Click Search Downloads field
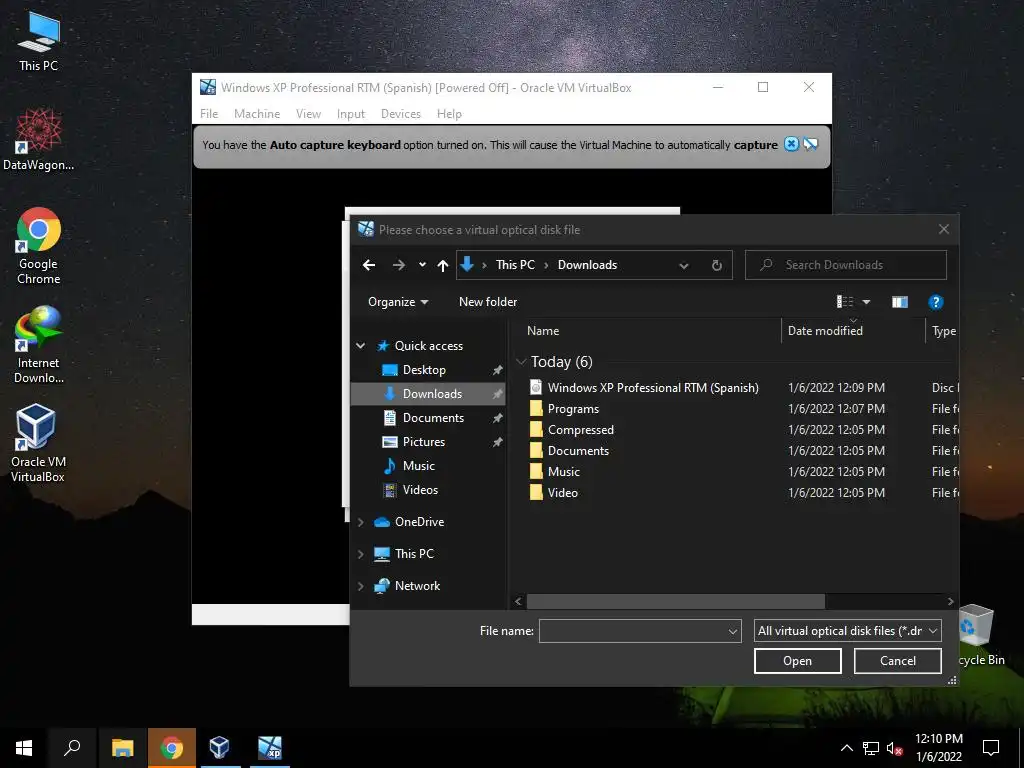Image resolution: width=1024 pixels, height=768 pixels. (846, 265)
